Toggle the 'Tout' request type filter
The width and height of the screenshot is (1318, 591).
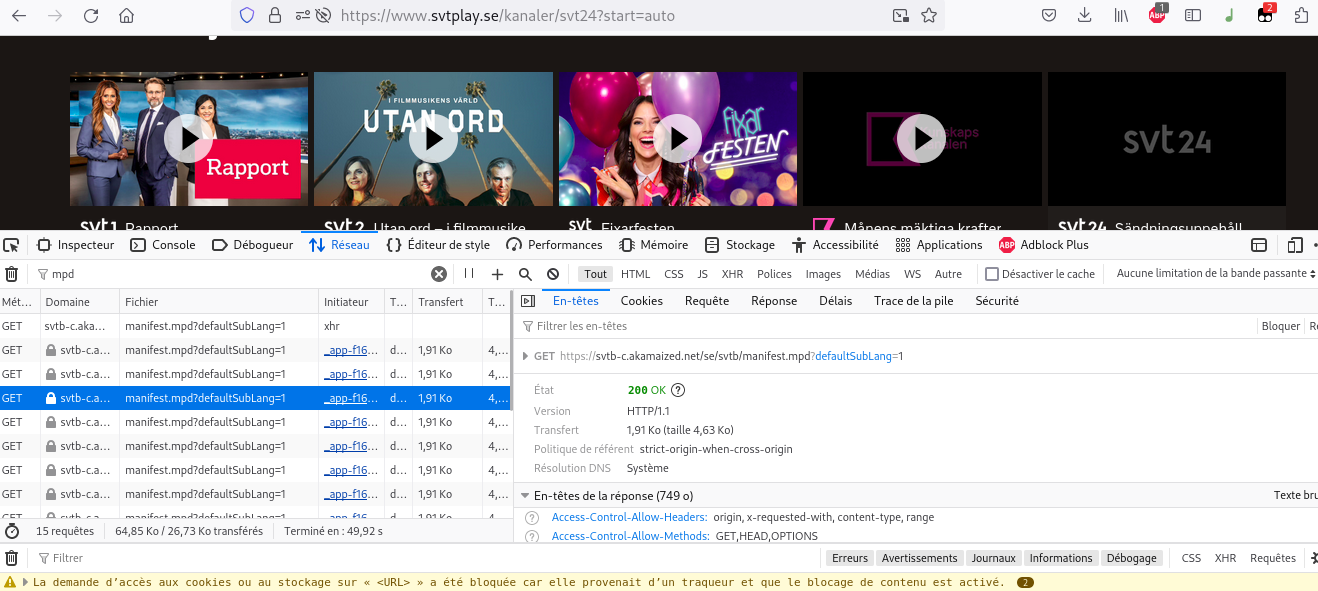(595, 274)
